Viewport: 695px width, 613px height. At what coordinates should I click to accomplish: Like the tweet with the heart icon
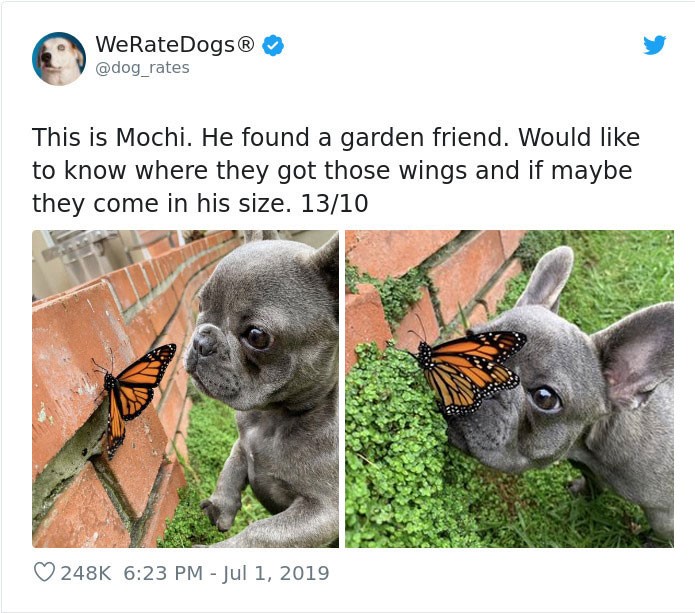[x=44, y=572]
